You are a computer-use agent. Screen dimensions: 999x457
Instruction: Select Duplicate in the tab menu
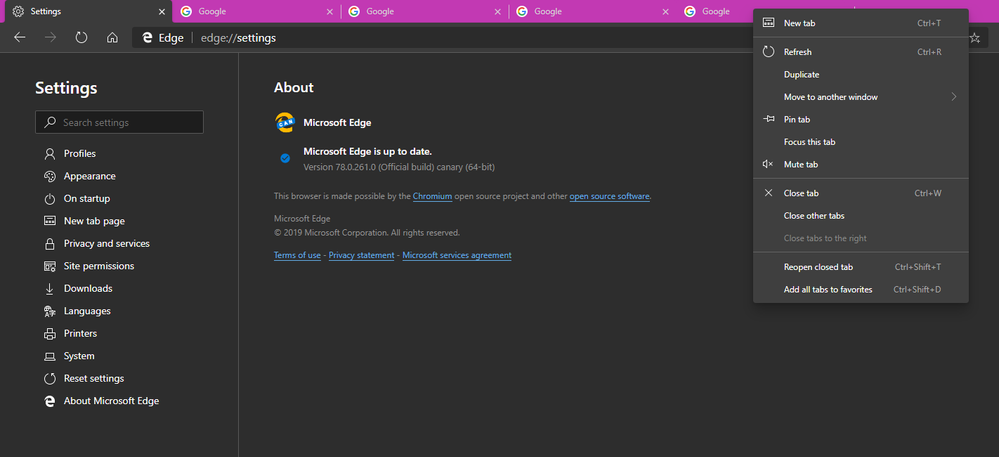pyautogui.click(x=861, y=75)
